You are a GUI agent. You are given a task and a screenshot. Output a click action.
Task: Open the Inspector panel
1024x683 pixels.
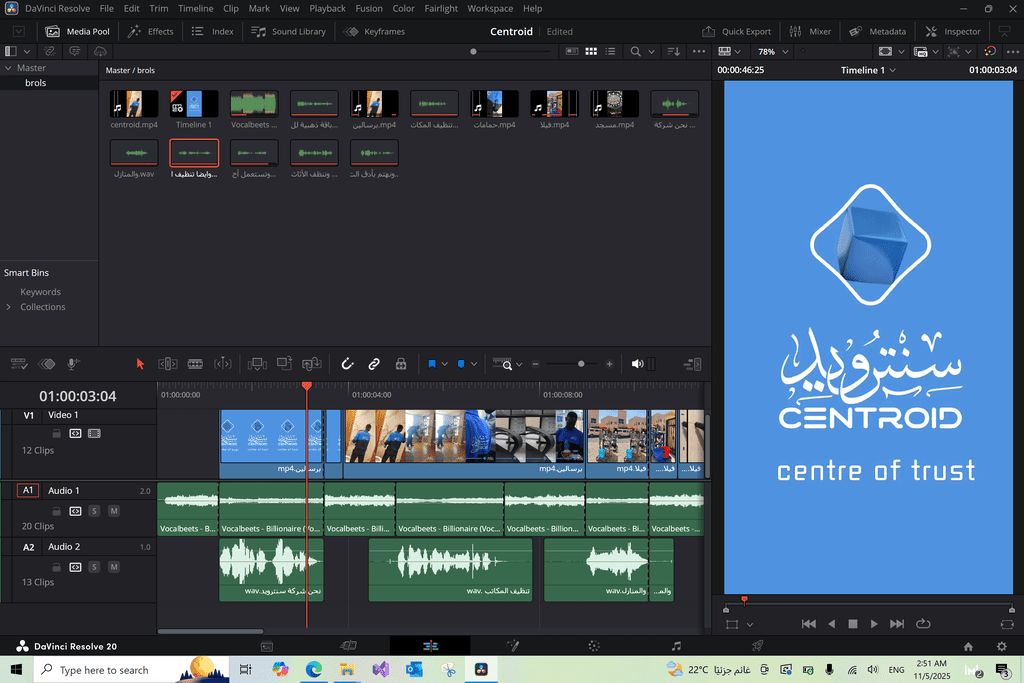pos(953,31)
